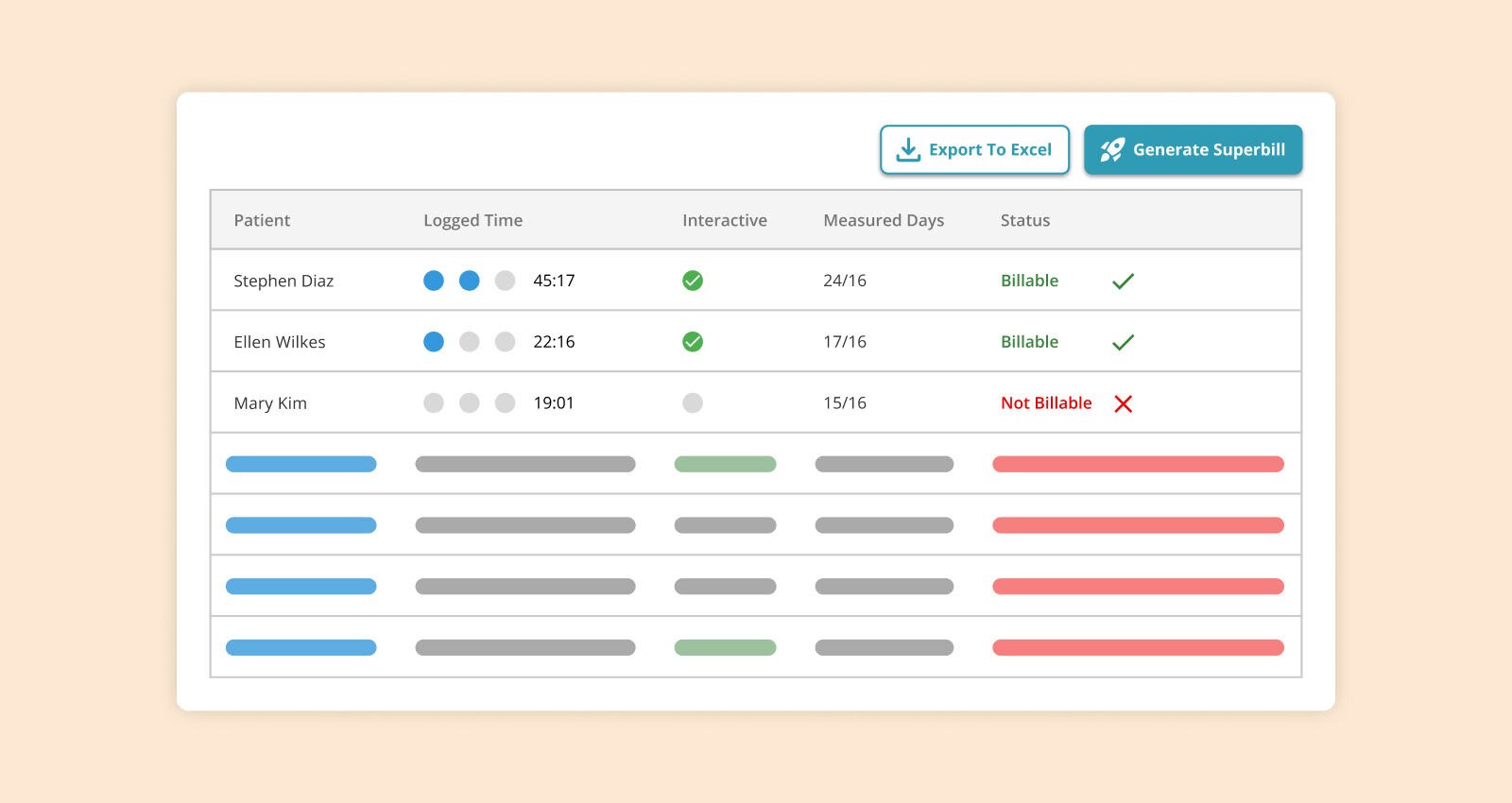Click Ellen Wilkes's second gray time dot
1512x803 pixels.
tap(470, 342)
